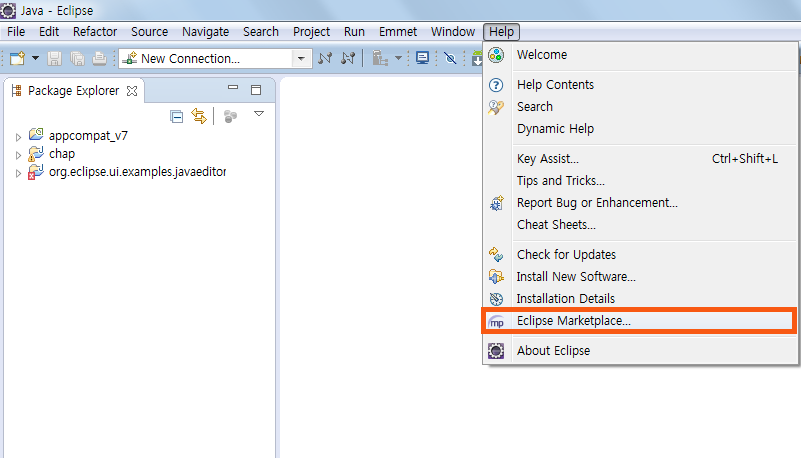Click the Save toolbar icon
801x458 pixels.
coord(54,58)
